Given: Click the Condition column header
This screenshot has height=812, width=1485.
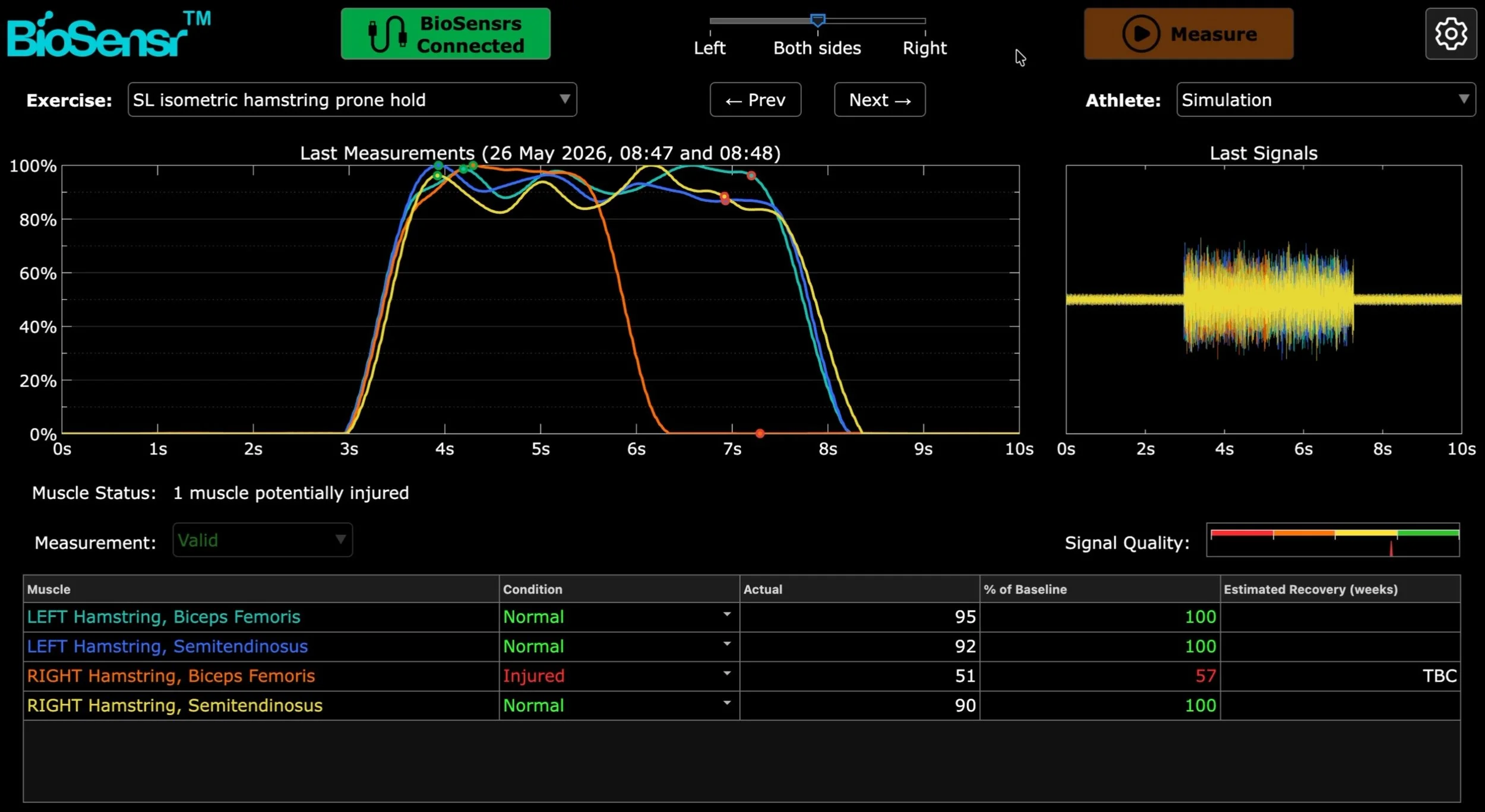Looking at the screenshot, I should pos(620,589).
